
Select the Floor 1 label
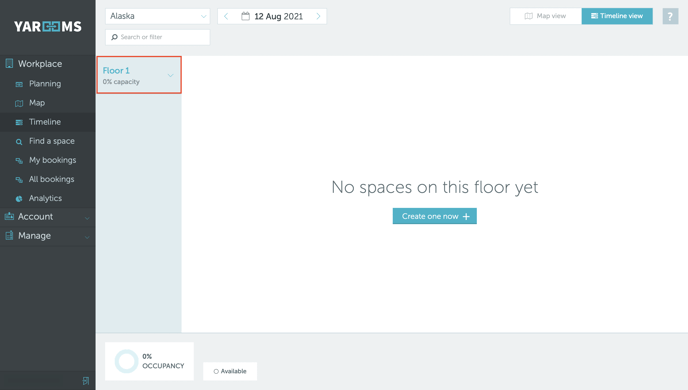[116, 71]
